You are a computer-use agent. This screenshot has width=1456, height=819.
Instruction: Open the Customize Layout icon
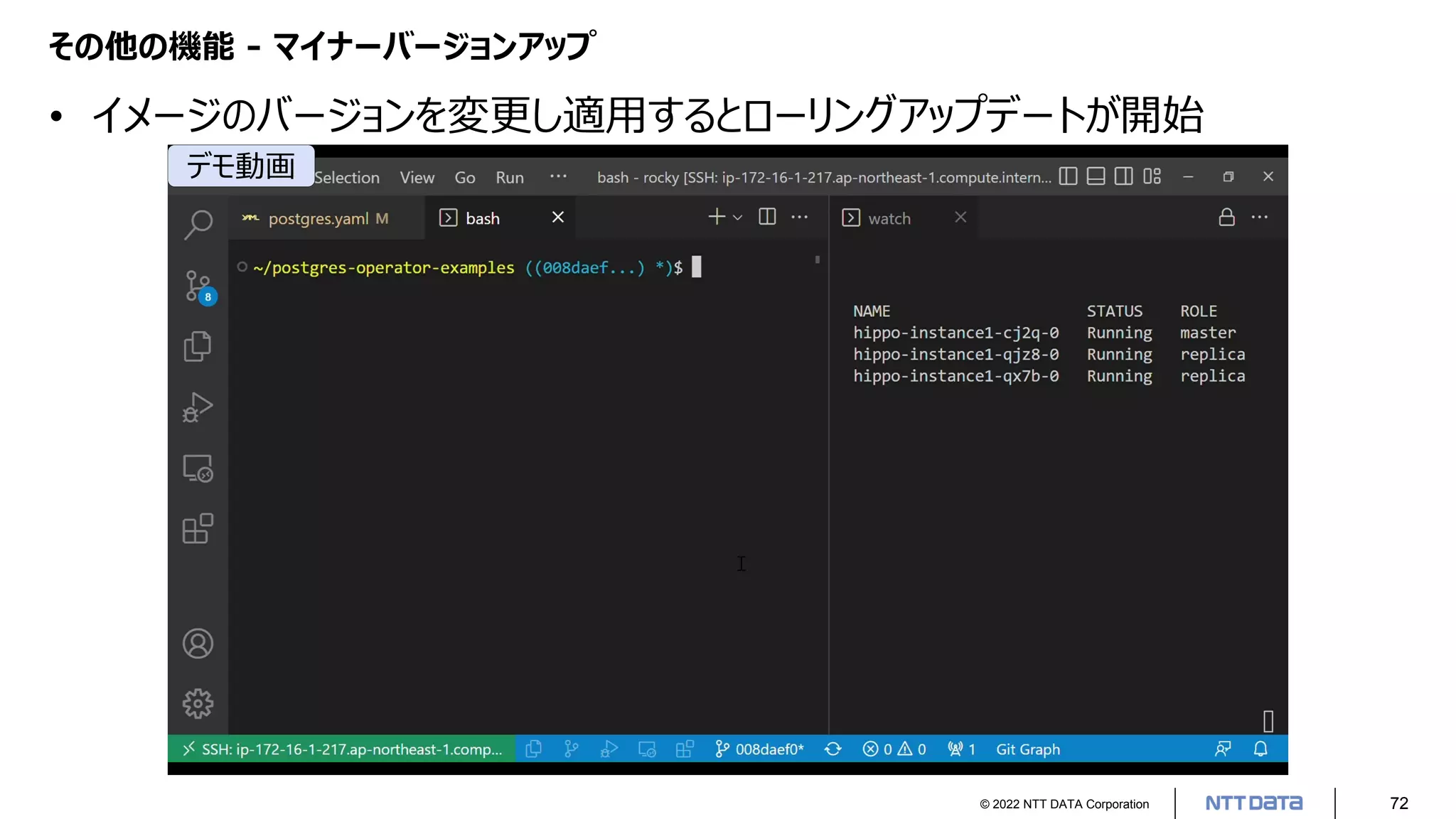coord(1152,176)
